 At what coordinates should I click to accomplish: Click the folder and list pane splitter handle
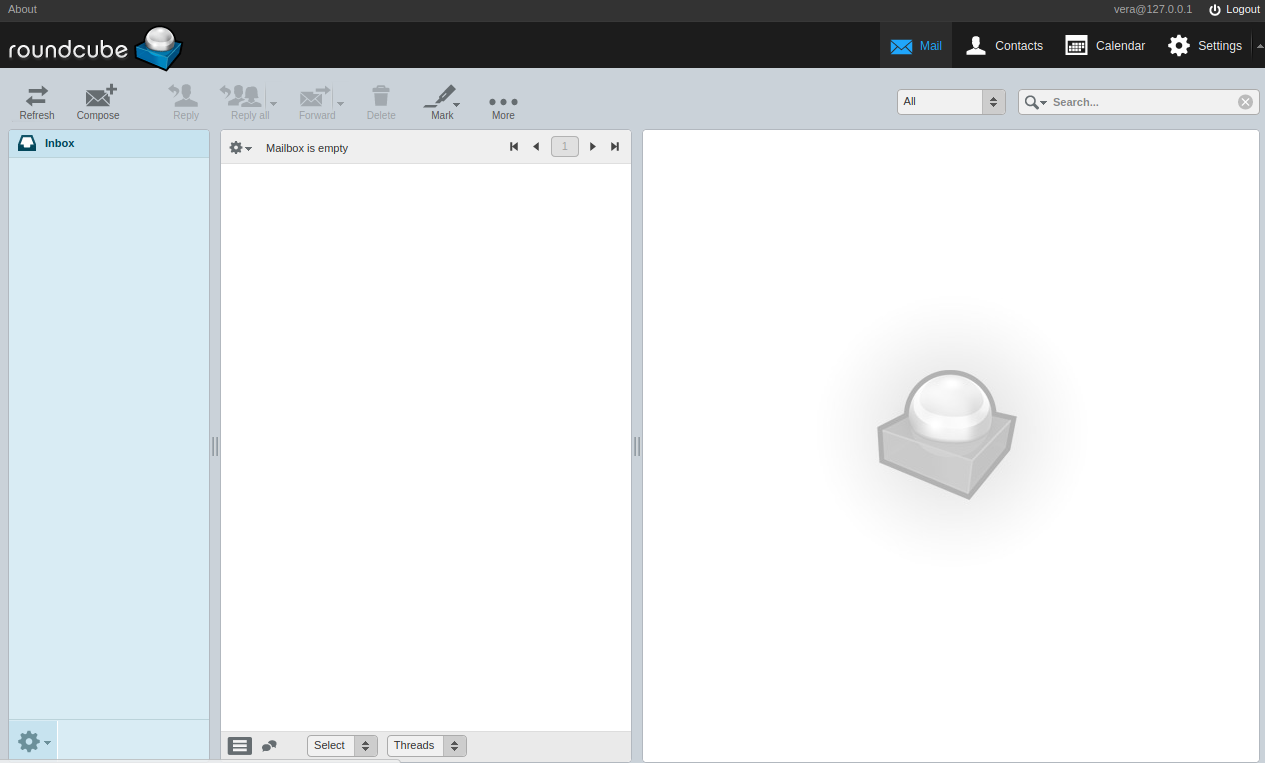(x=215, y=446)
